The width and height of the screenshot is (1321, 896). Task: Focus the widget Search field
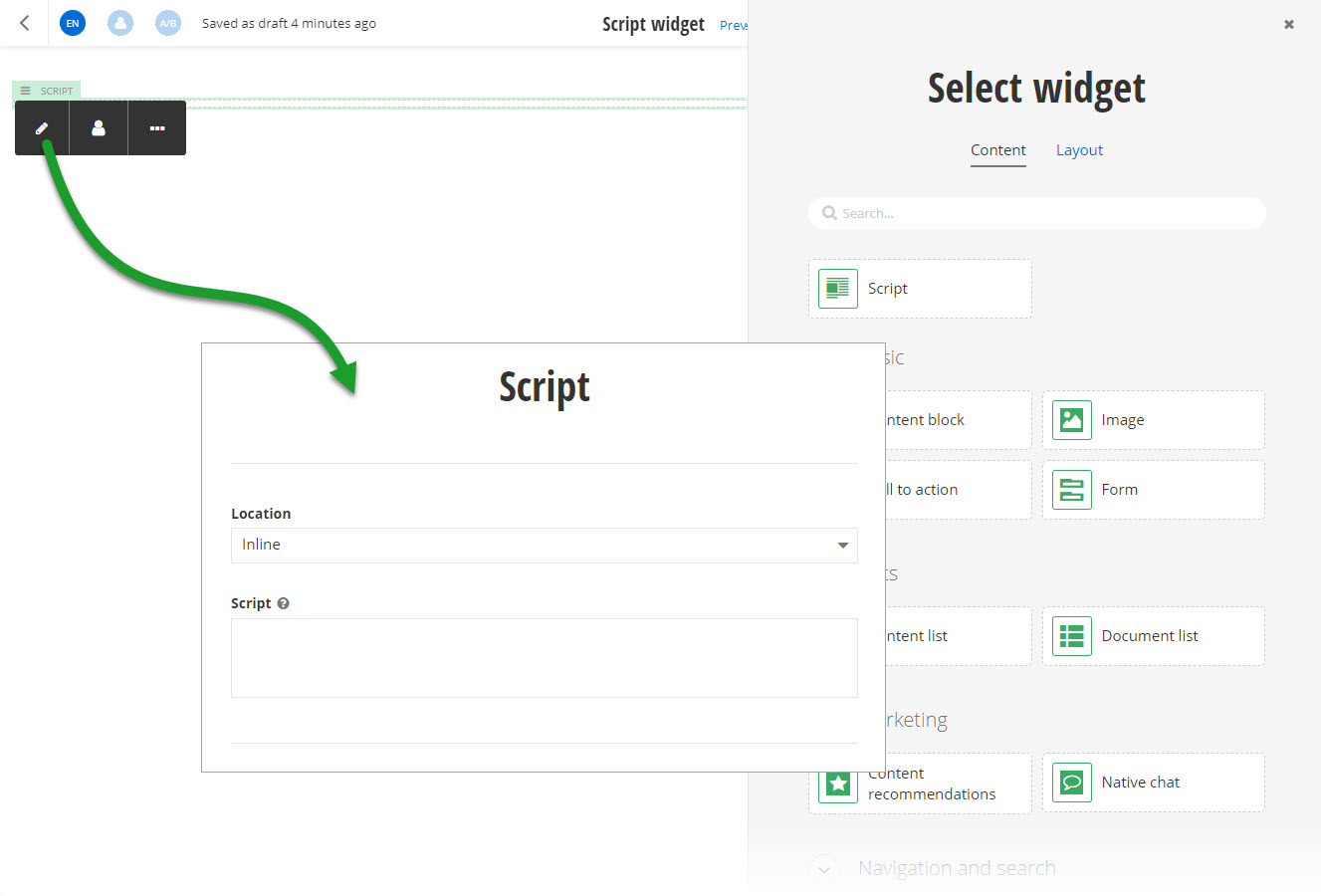(x=1037, y=213)
